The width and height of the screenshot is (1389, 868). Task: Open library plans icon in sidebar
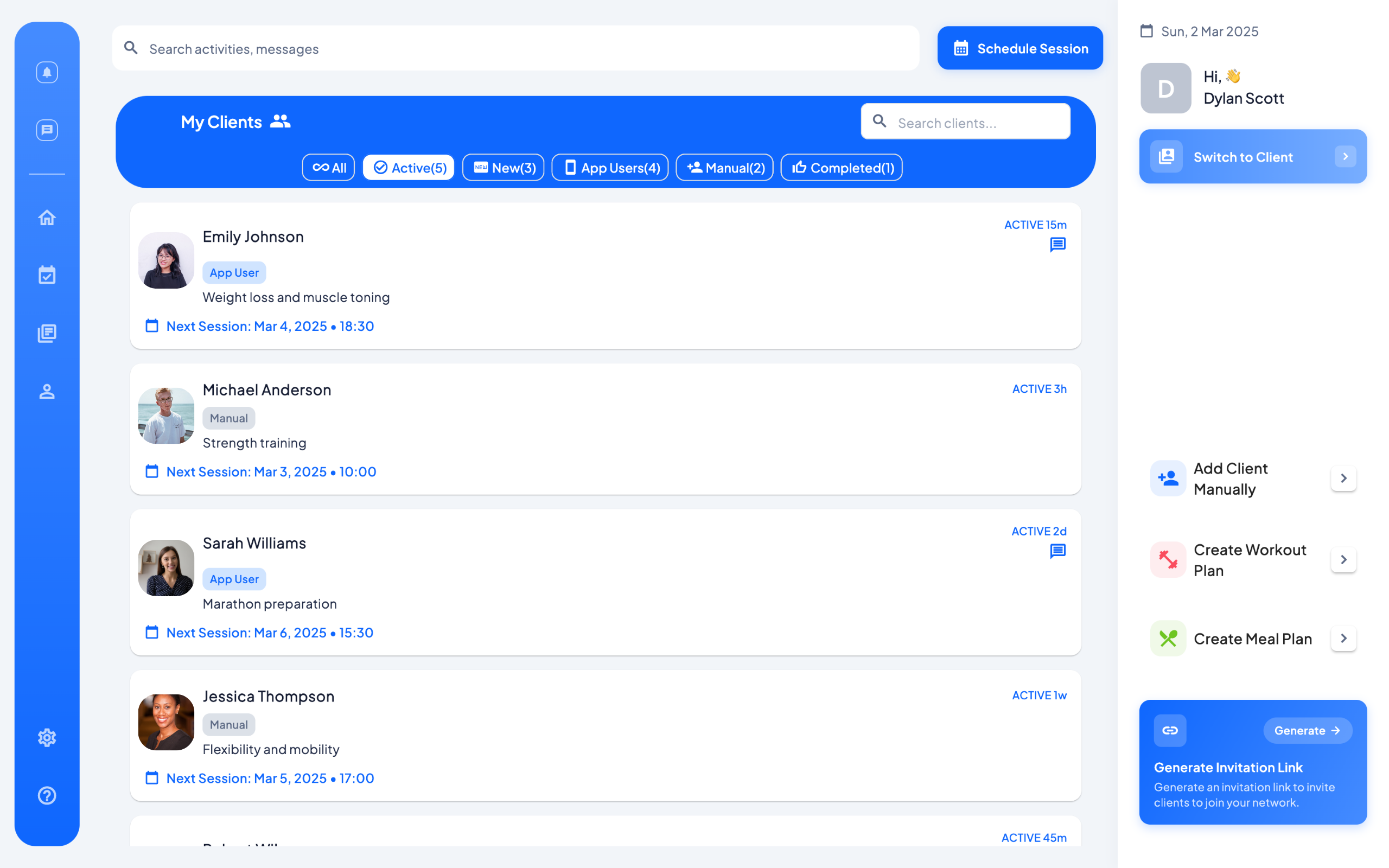47,334
